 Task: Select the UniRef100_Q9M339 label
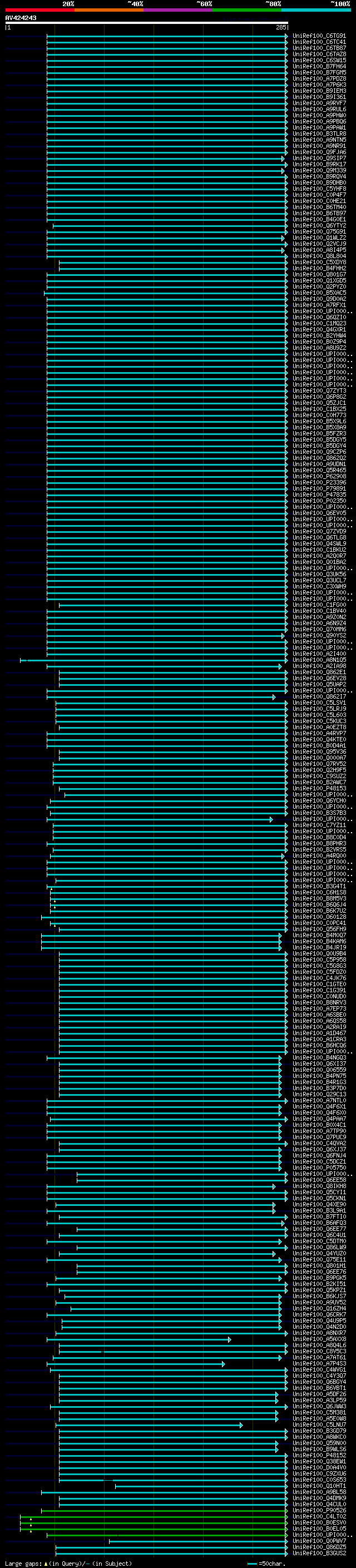coord(319,170)
